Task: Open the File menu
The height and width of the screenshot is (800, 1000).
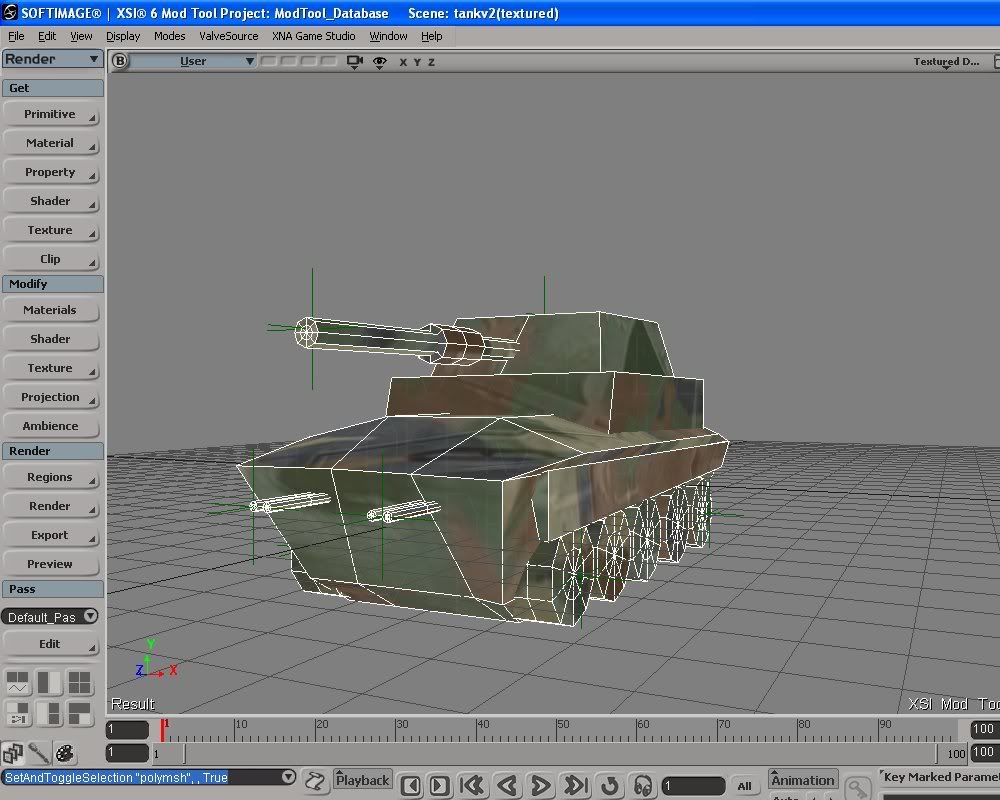Action: 16,36
